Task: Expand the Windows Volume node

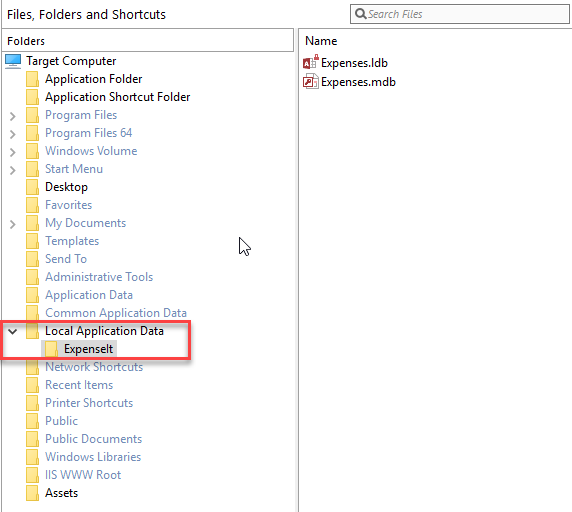Action: (13, 152)
